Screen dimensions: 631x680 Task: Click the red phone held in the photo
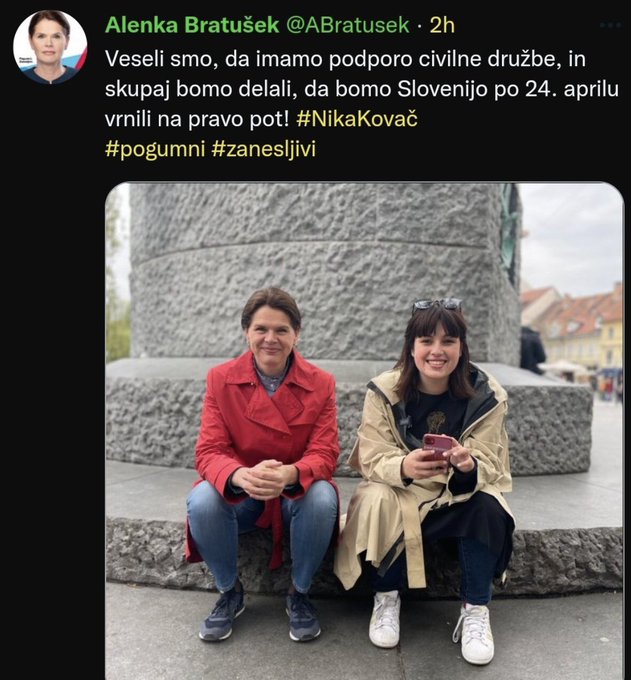point(437,447)
